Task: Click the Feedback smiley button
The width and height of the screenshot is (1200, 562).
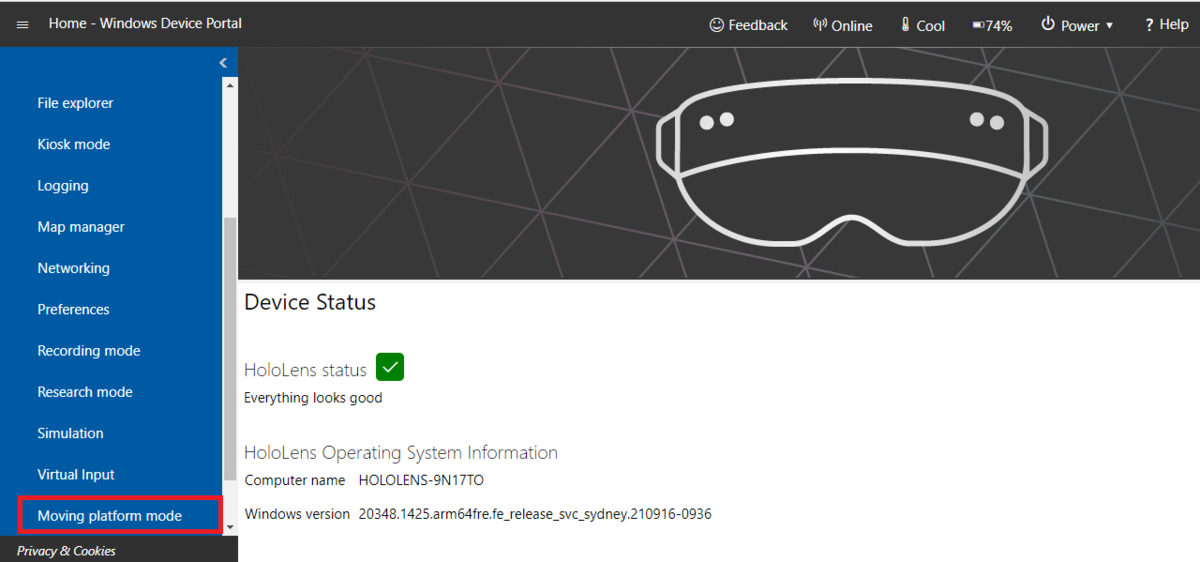Action: [748, 25]
